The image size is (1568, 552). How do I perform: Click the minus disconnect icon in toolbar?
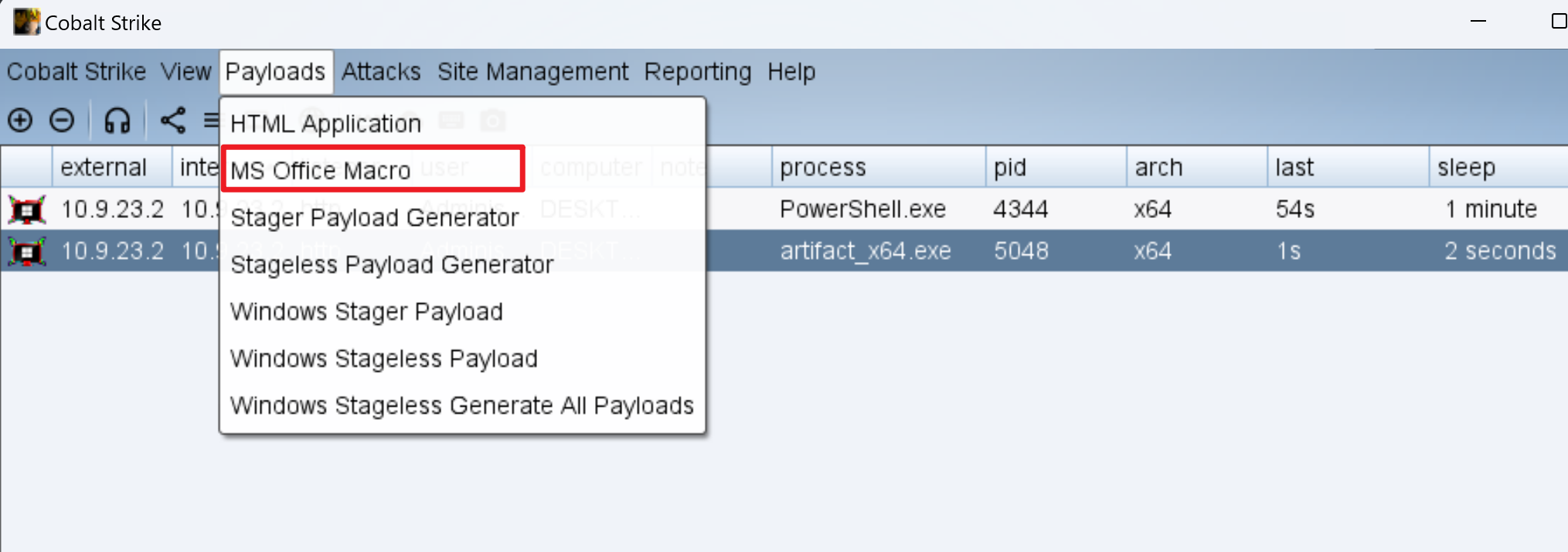(62, 121)
